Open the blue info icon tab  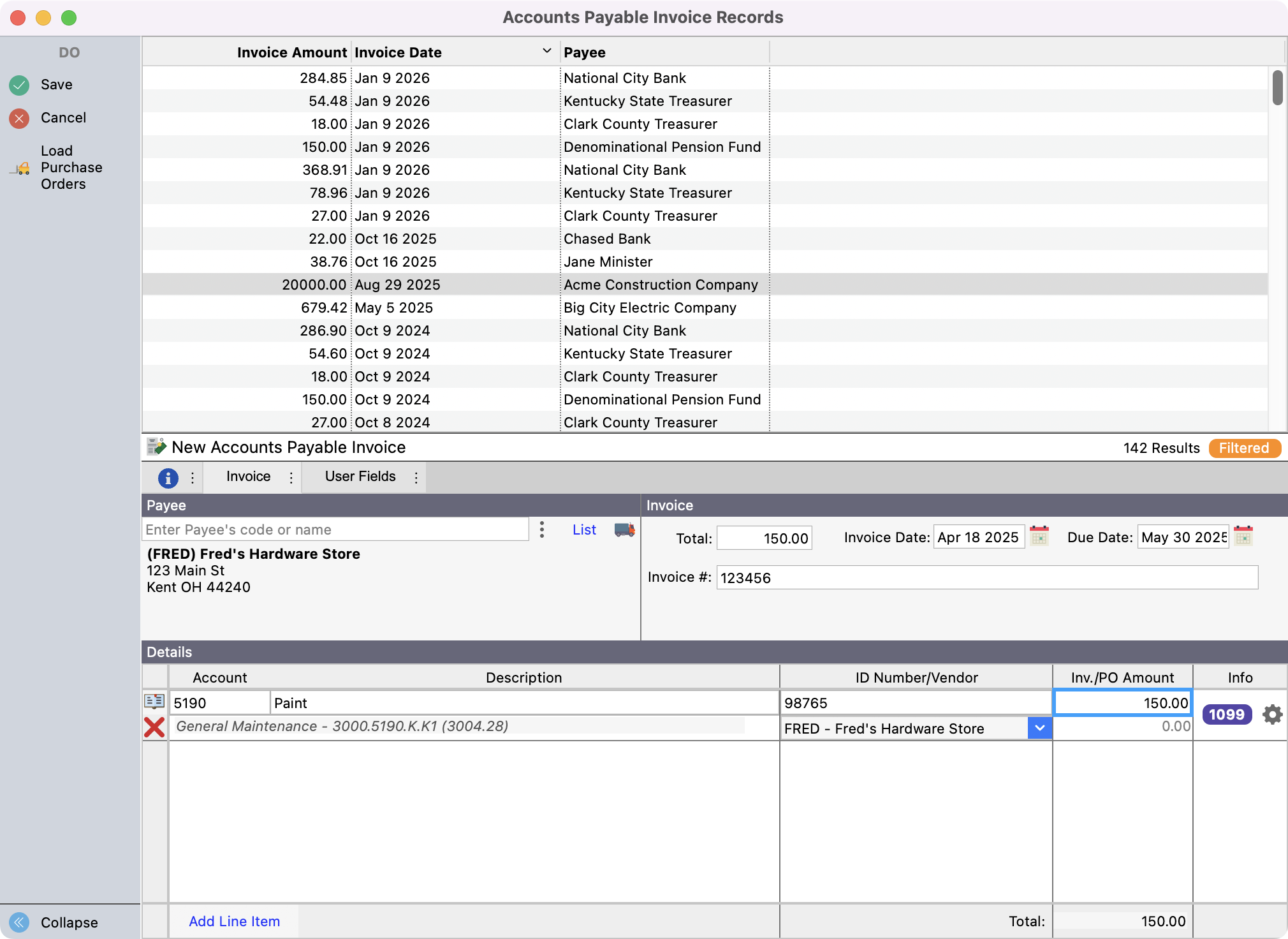pos(168,477)
